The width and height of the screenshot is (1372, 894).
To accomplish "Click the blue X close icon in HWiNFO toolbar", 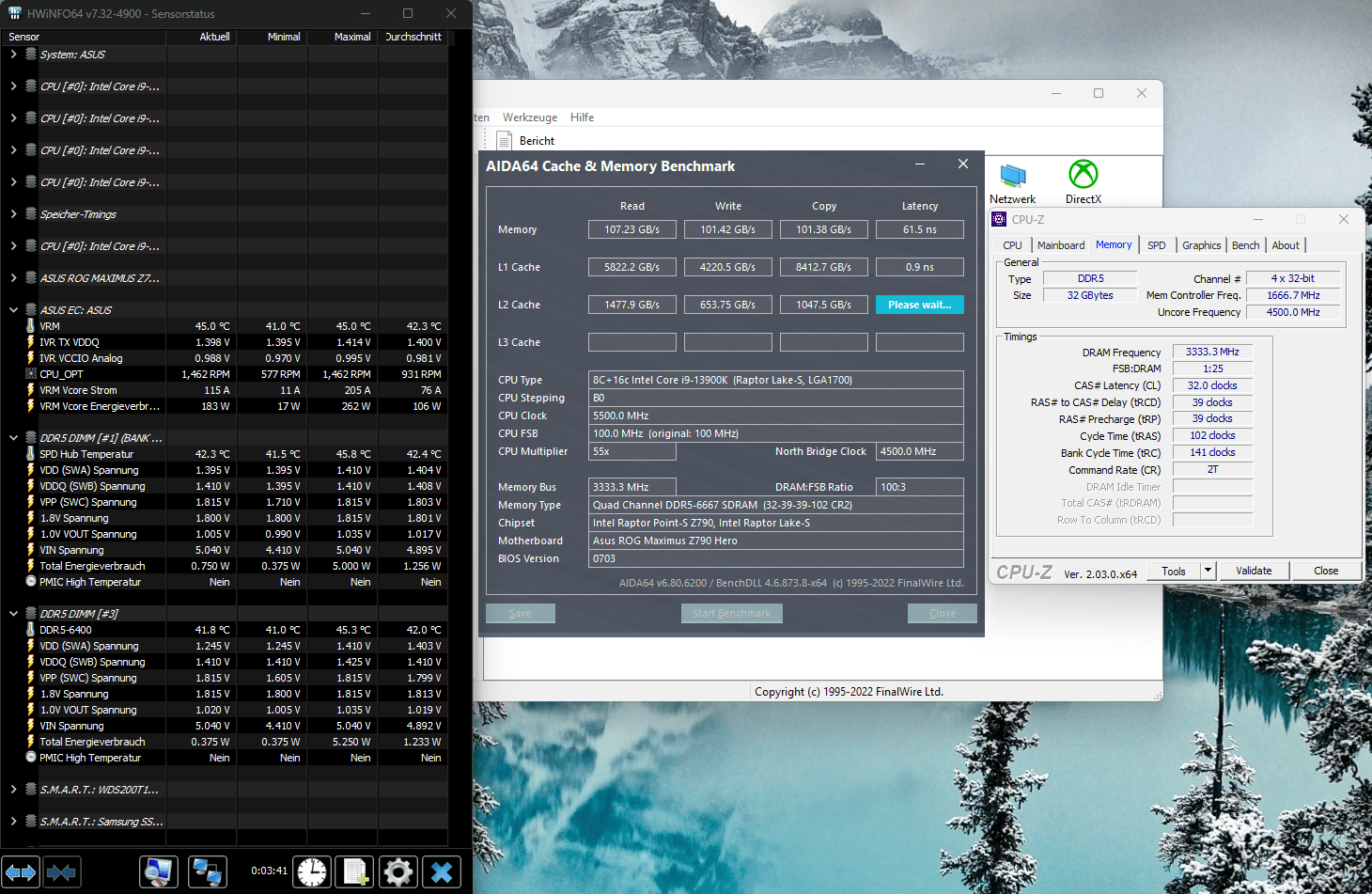I will [x=442, y=872].
